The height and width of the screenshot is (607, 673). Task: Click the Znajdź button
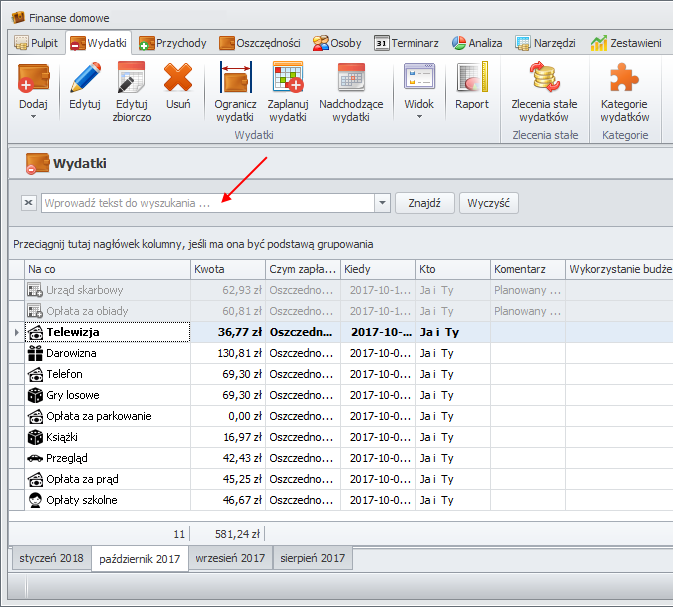pos(425,203)
